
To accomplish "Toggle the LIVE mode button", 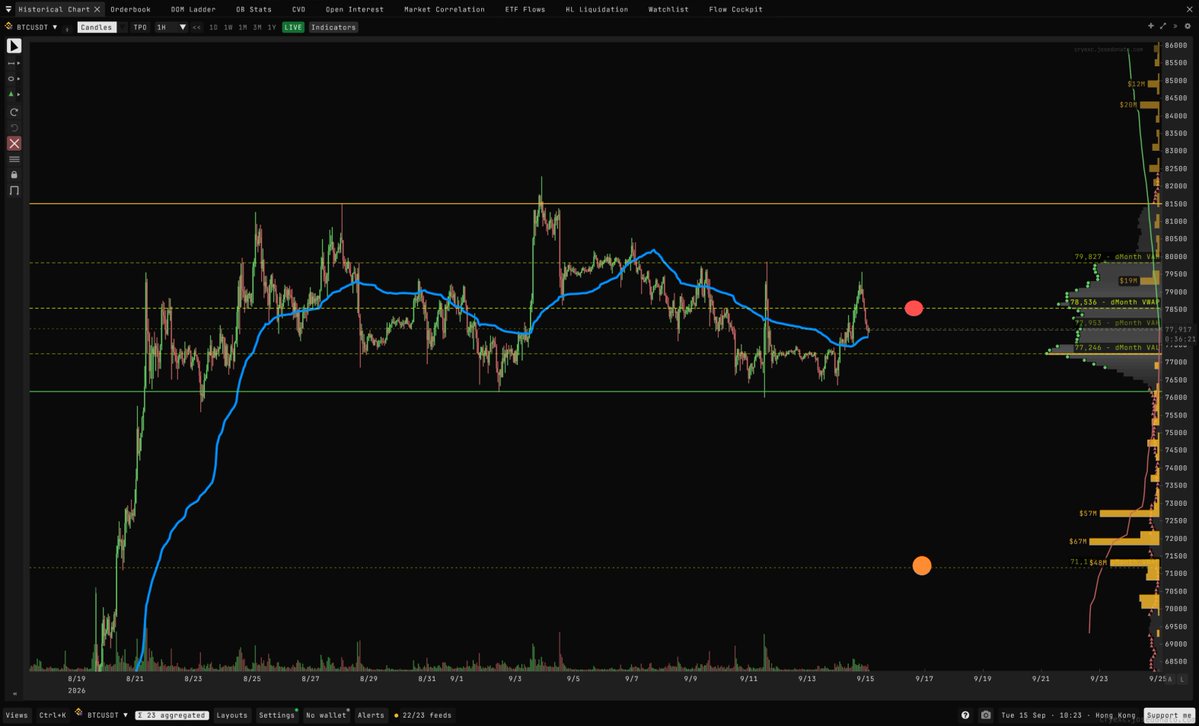I will click(x=292, y=28).
